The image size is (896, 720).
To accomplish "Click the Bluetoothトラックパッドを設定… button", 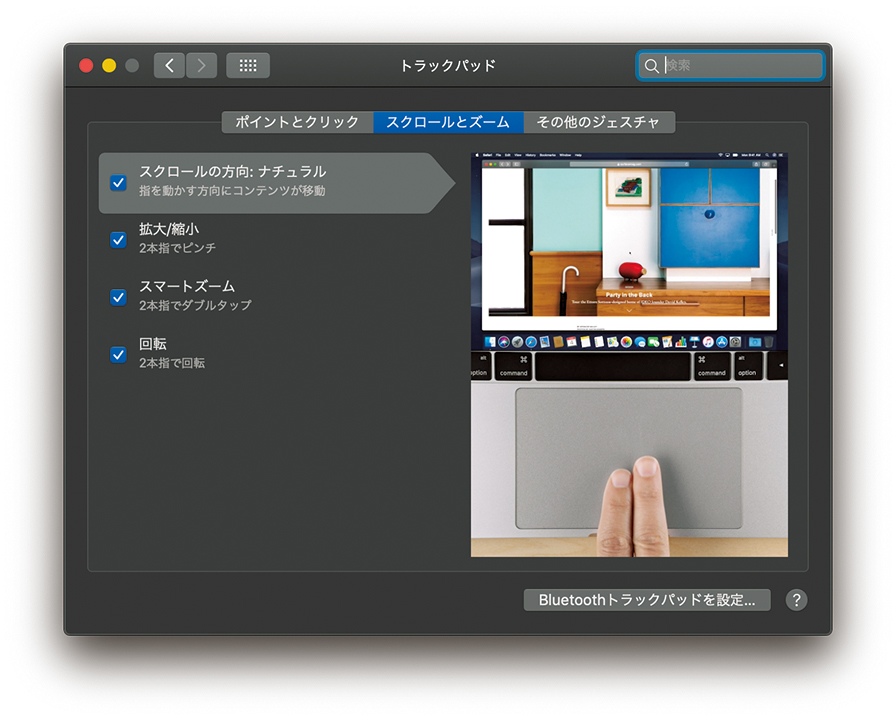I will 647,600.
